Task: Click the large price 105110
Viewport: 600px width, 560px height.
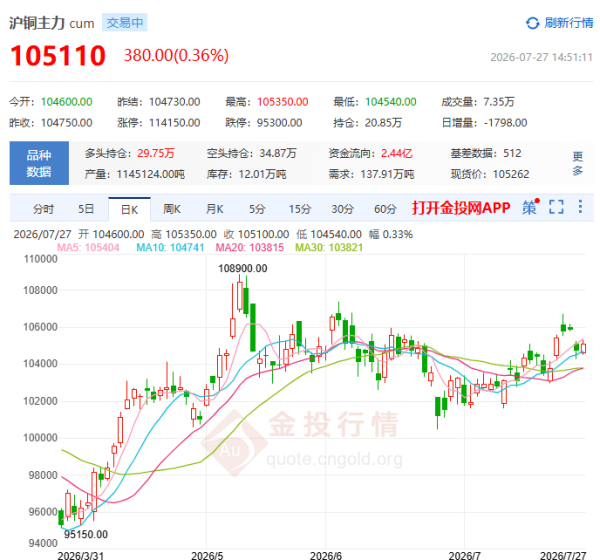Action: pyautogui.click(x=58, y=56)
